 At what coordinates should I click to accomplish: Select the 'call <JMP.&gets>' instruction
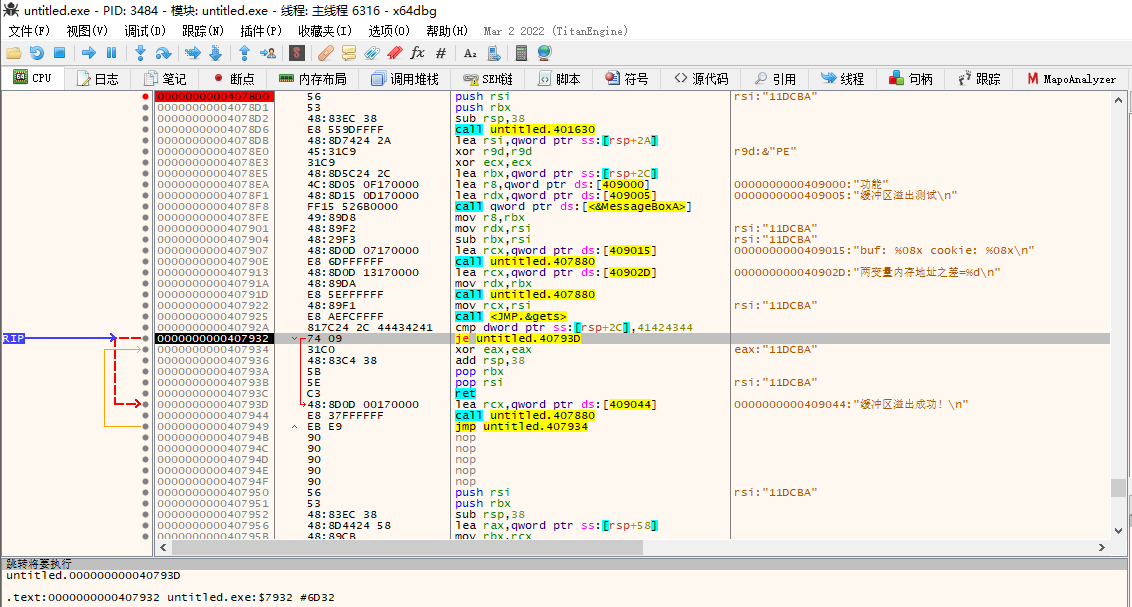coord(510,317)
